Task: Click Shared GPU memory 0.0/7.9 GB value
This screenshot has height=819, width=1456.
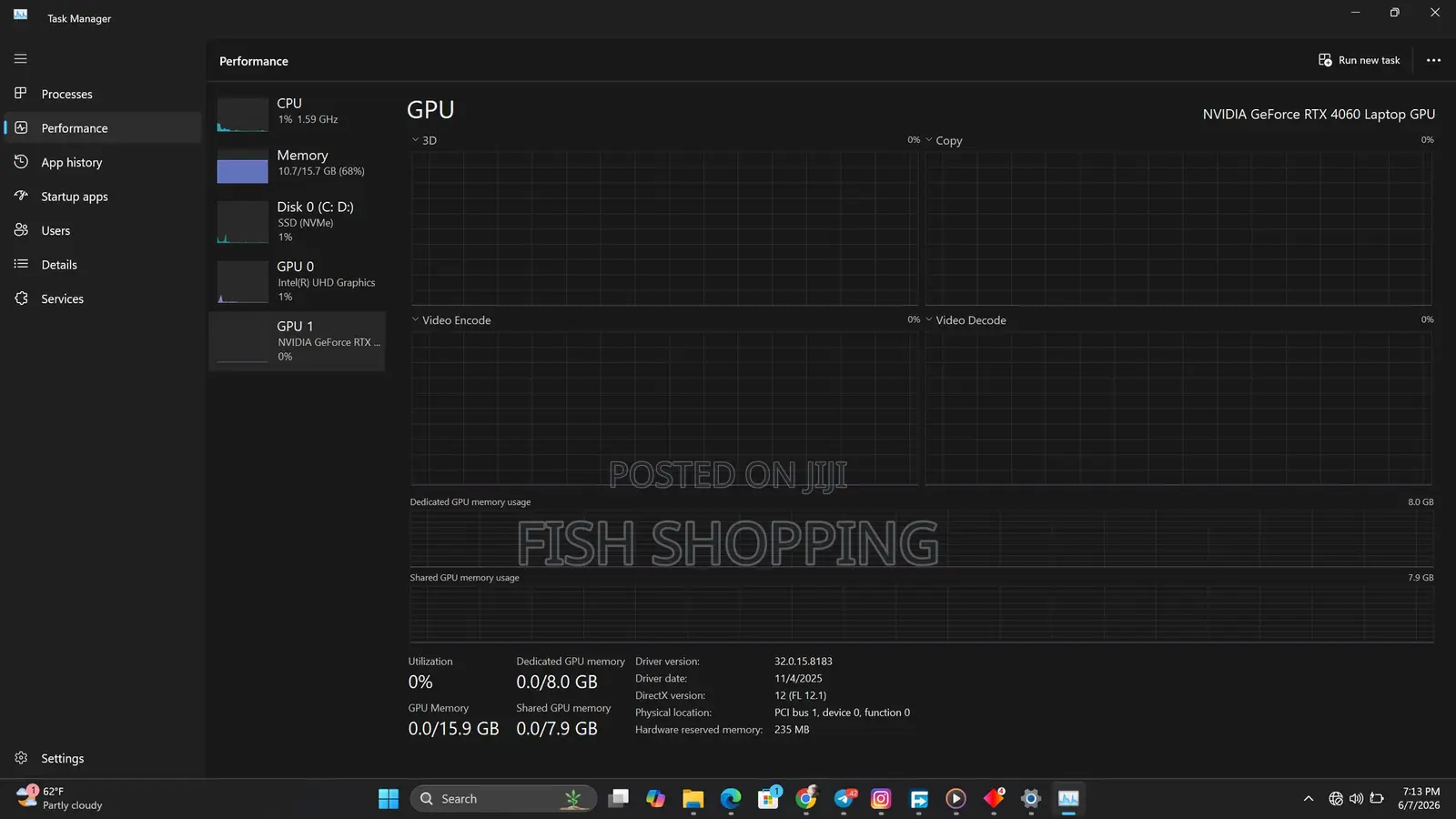Action: [557, 729]
